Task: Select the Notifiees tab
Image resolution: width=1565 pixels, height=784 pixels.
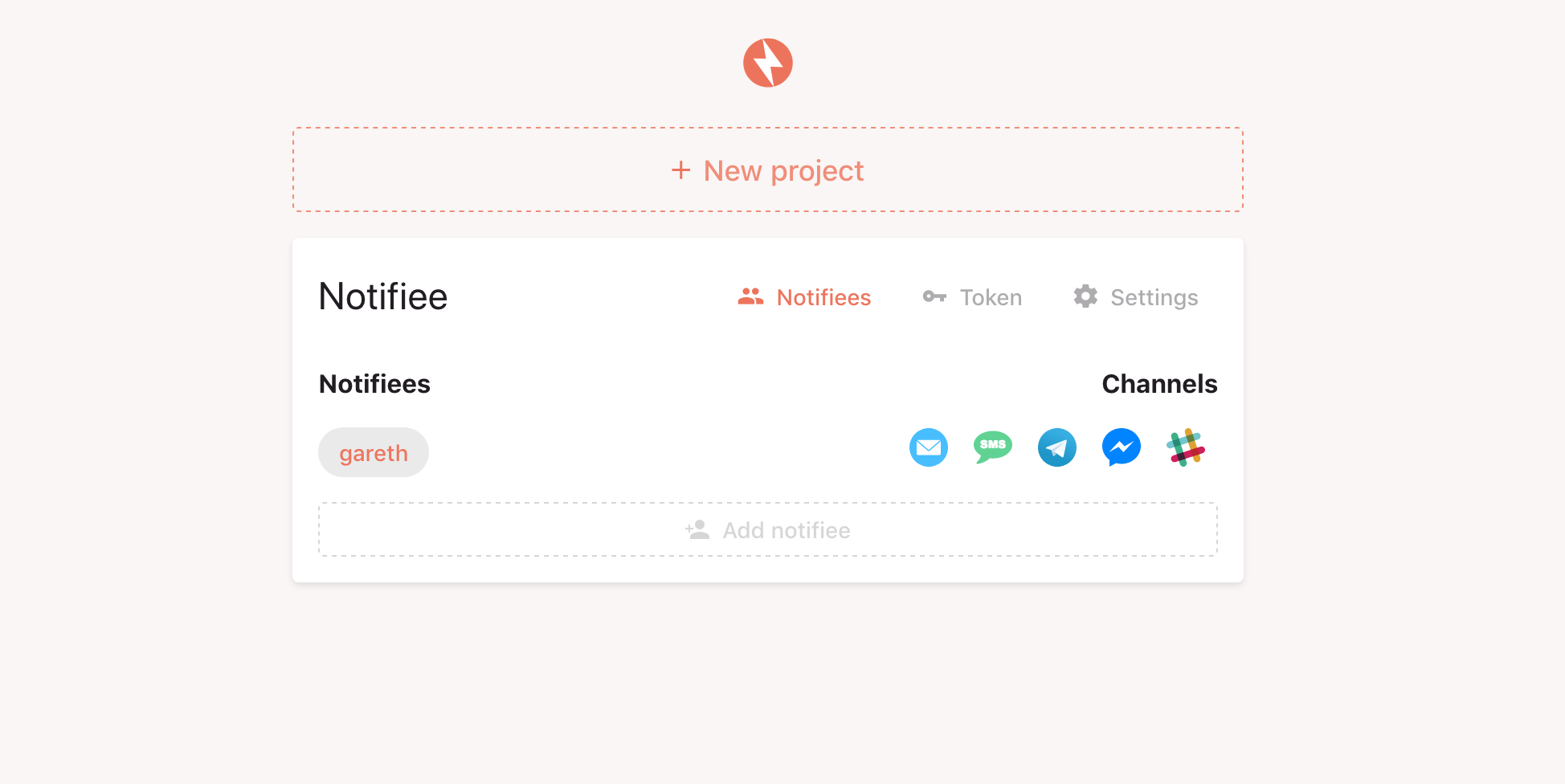Action: (823, 296)
